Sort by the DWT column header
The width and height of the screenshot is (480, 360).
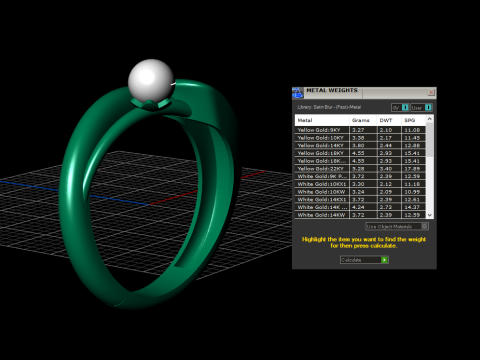[x=389, y=120]
